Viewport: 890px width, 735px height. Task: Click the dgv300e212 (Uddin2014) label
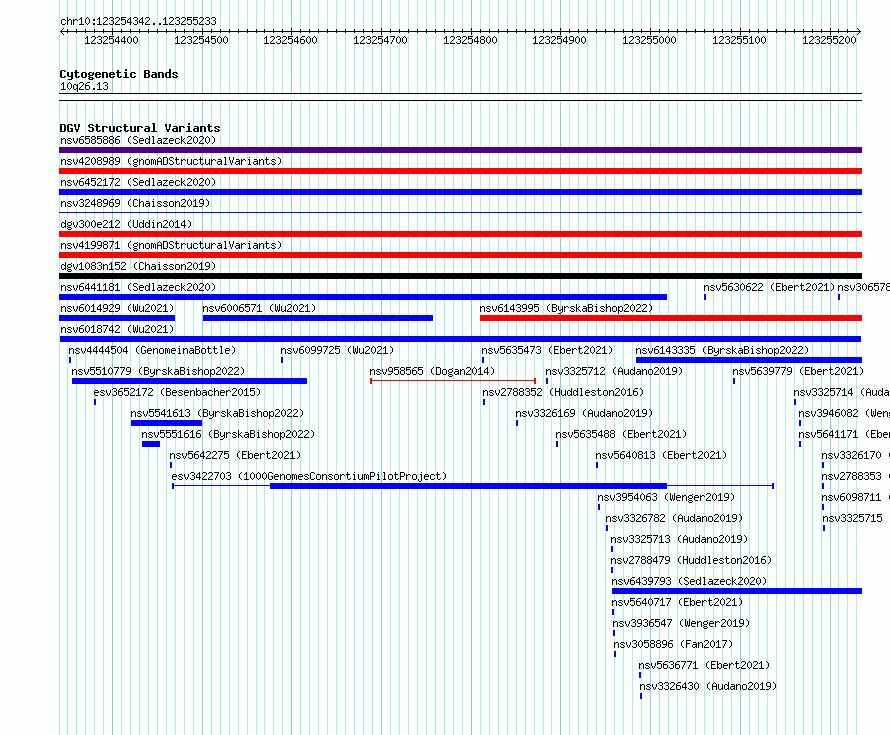pyautogui.click(x=126, y=224)
